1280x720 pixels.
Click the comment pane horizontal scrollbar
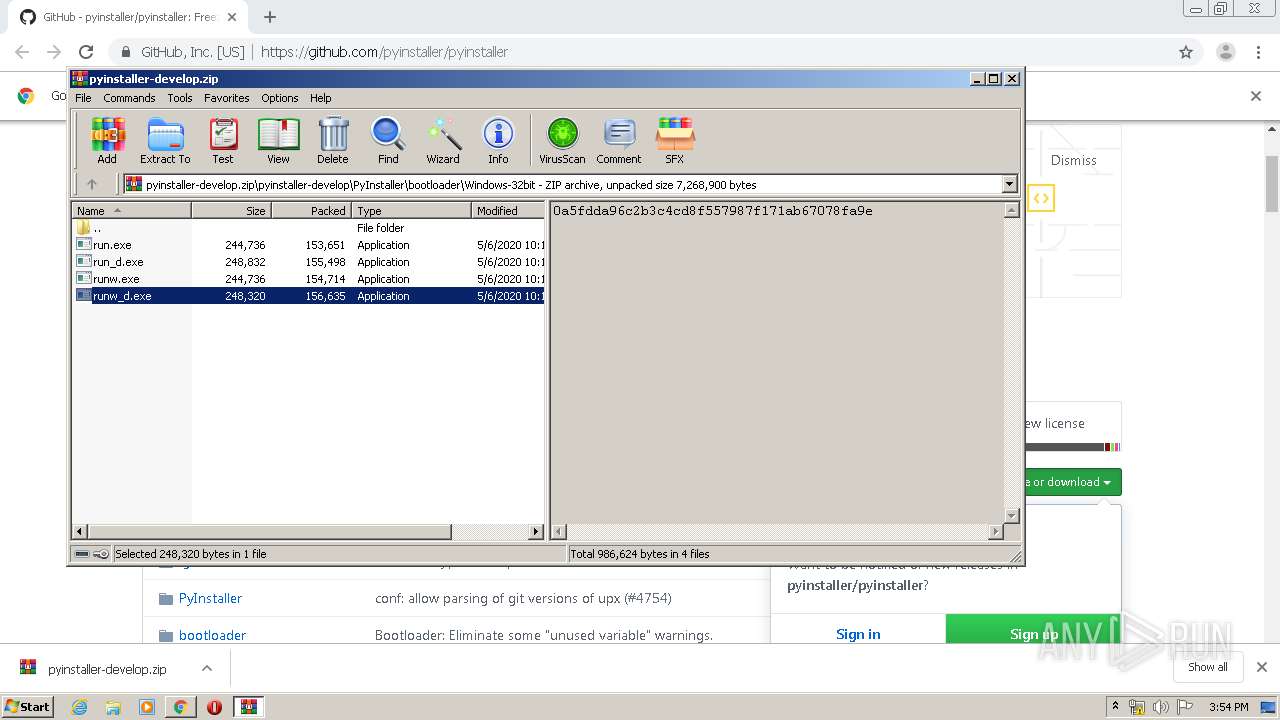777,532
